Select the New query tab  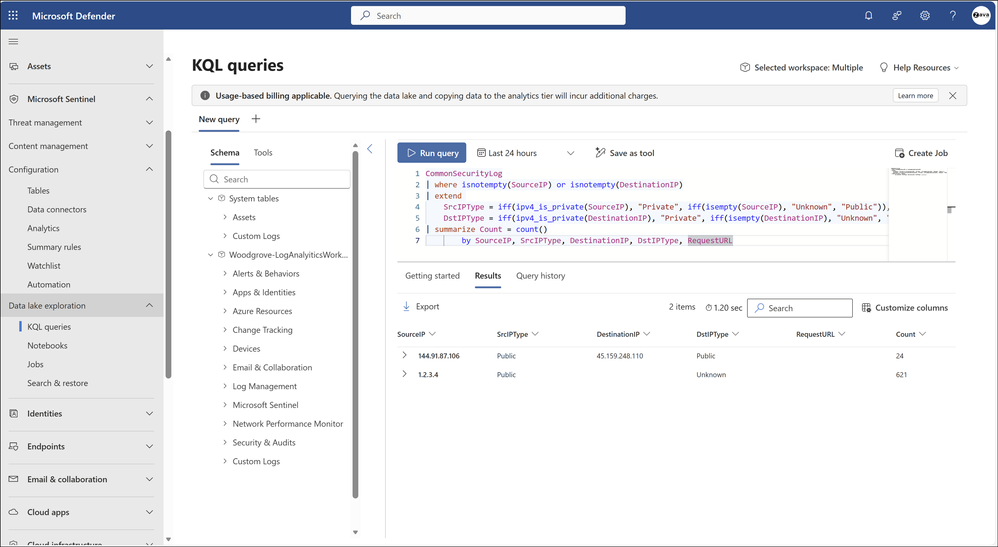point(219,119)
